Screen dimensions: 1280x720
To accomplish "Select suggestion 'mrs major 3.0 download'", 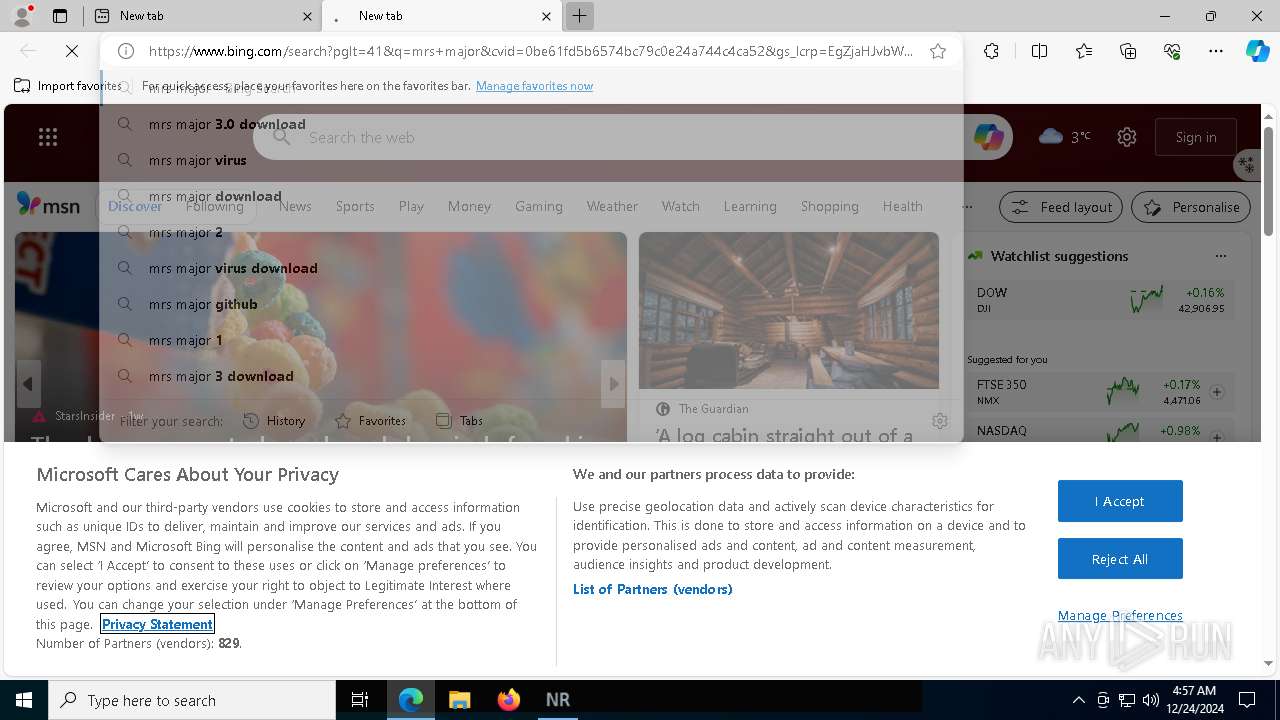I will (x=531, y=124).
